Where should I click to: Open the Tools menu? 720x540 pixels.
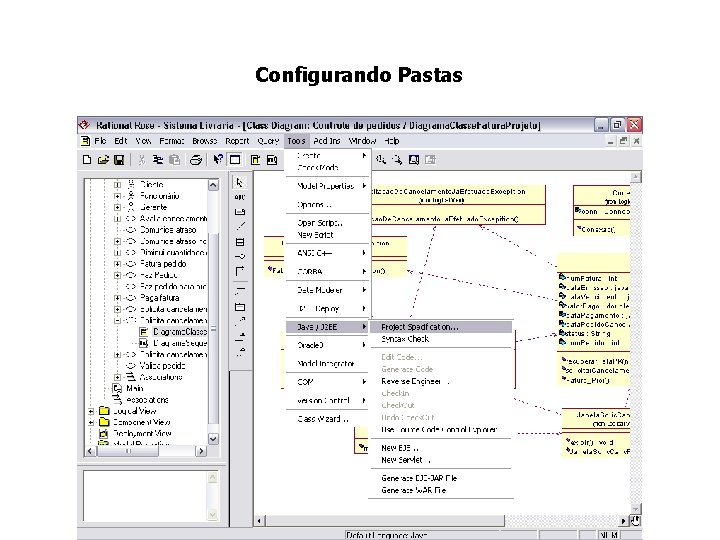[x=296, y=141]
